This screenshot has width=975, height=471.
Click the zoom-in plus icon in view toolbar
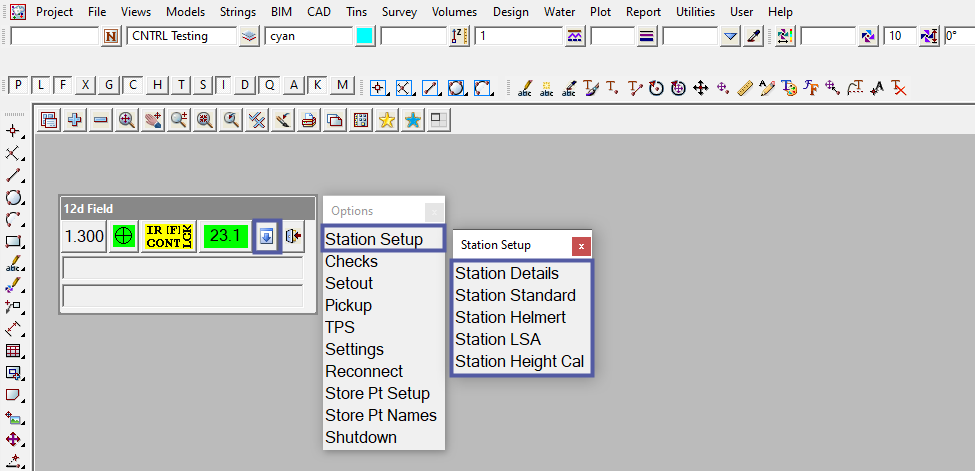point(75,120)
